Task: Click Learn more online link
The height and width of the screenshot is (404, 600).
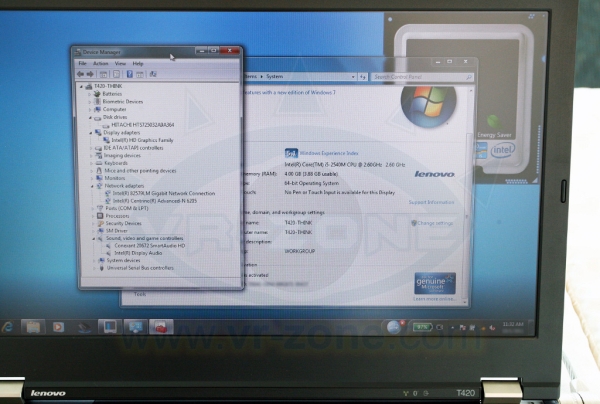Action: (x=434, y=299)
